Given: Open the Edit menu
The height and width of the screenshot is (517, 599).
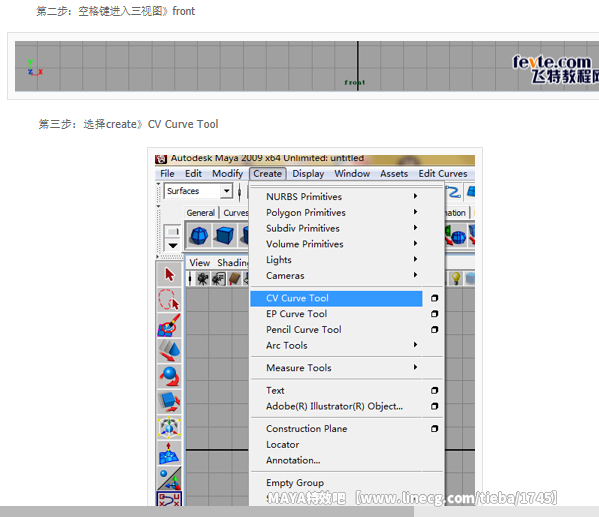Looking at the screenshot, I should point(193,173).
